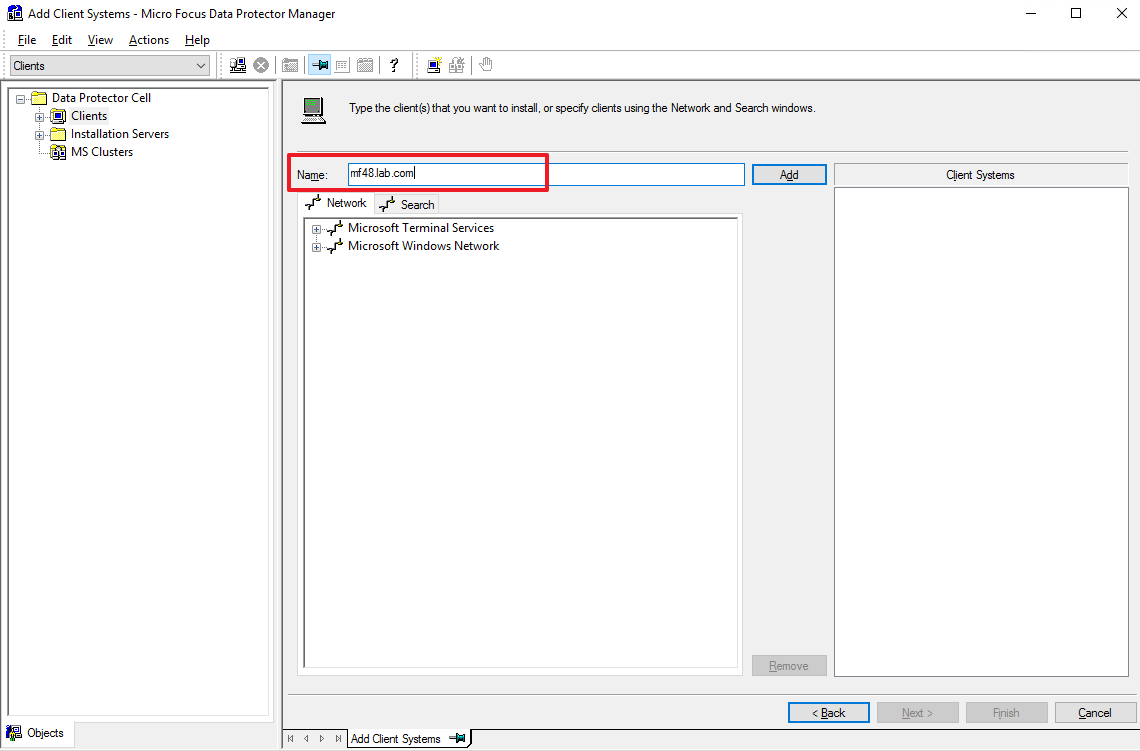Expand Microsoft Windows Network node
Image resolution: width=1140 pixels, height=751 pixels.
click(x=316, y=247)
